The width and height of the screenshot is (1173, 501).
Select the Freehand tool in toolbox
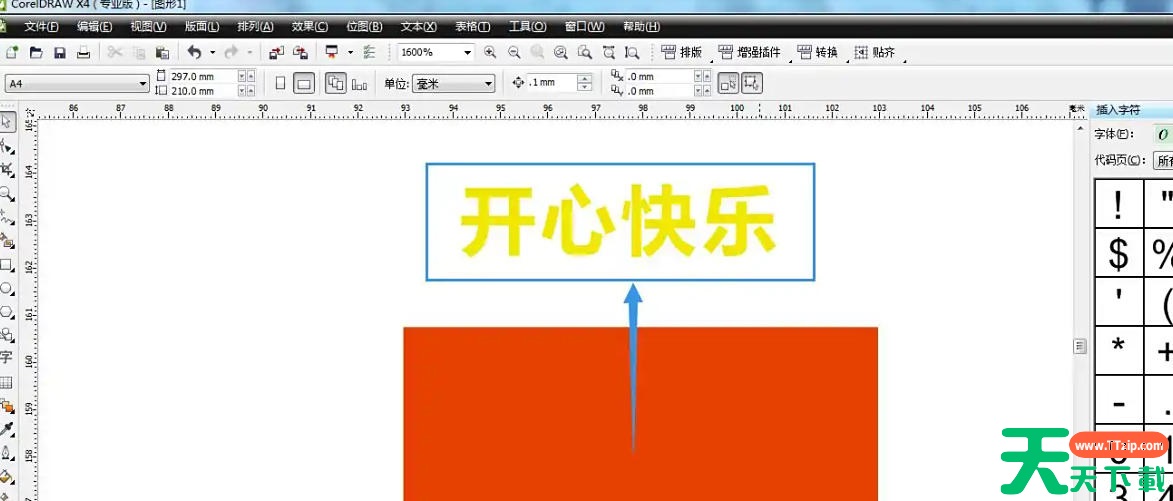7,218
